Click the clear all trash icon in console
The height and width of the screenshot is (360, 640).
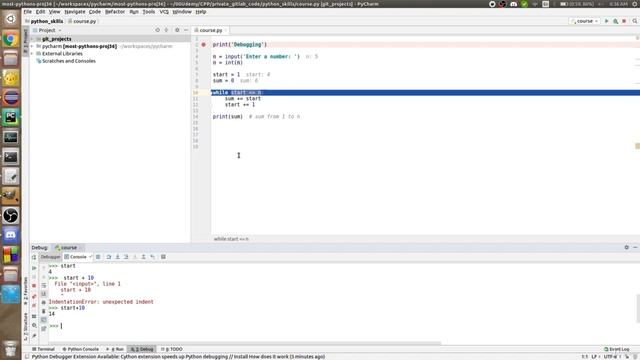[x=44, y=311]
